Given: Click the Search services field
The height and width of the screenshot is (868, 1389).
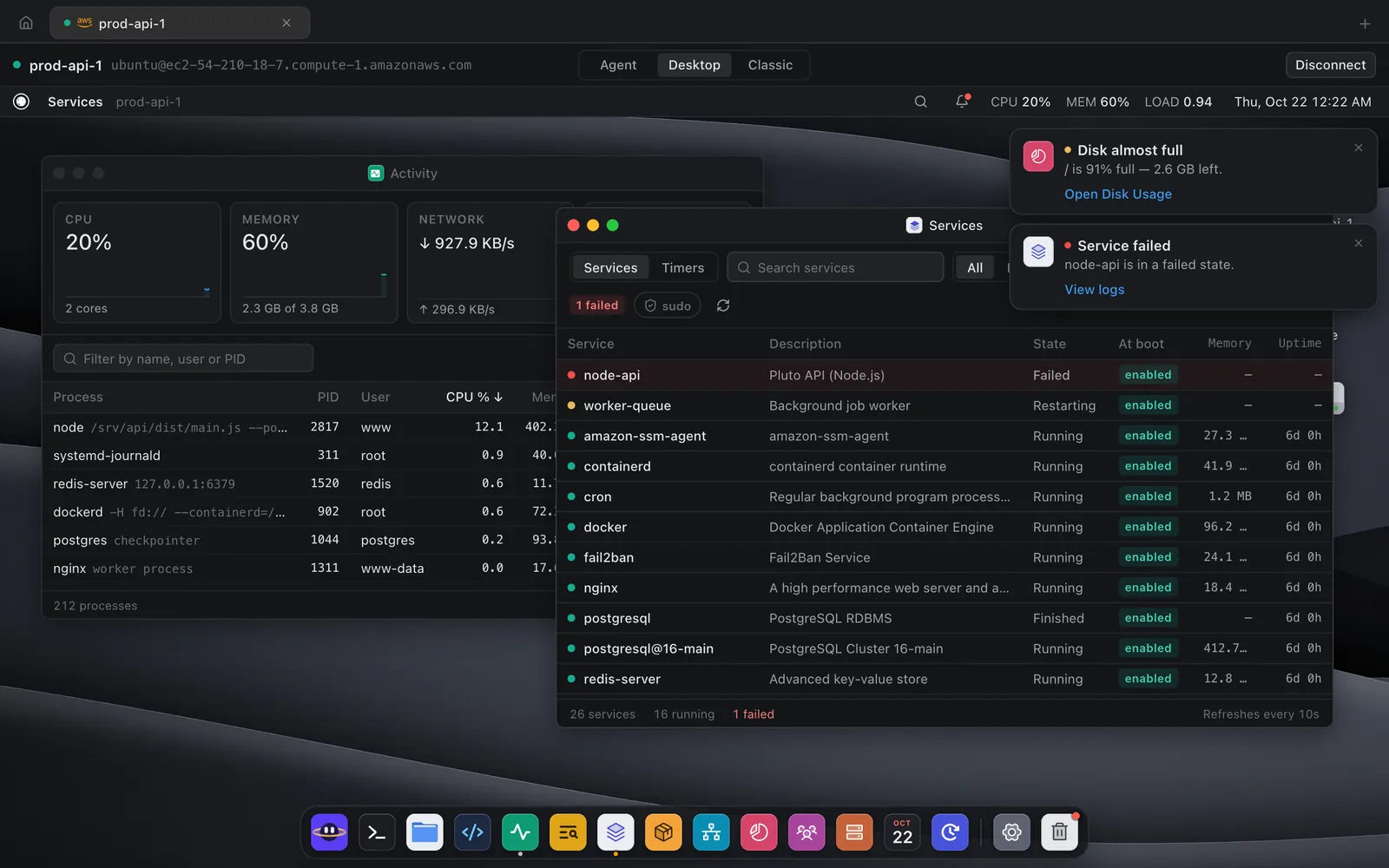Looking at the screenshot, I should (835, 267).
